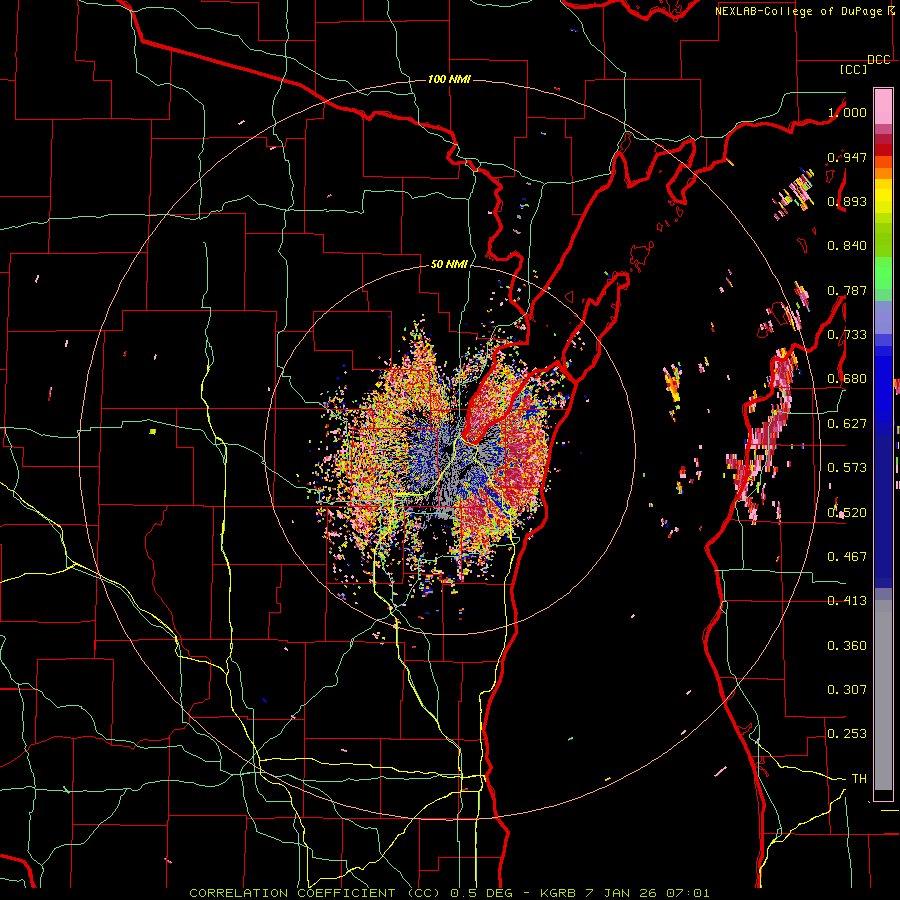Pick the gray segment of the color bar

point(883,695)
